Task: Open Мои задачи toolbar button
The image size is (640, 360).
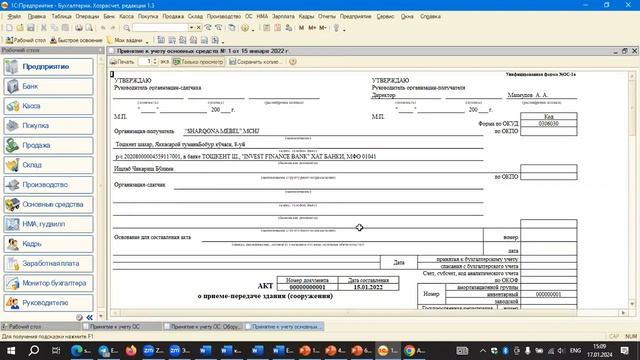Action: pos(125,40)
